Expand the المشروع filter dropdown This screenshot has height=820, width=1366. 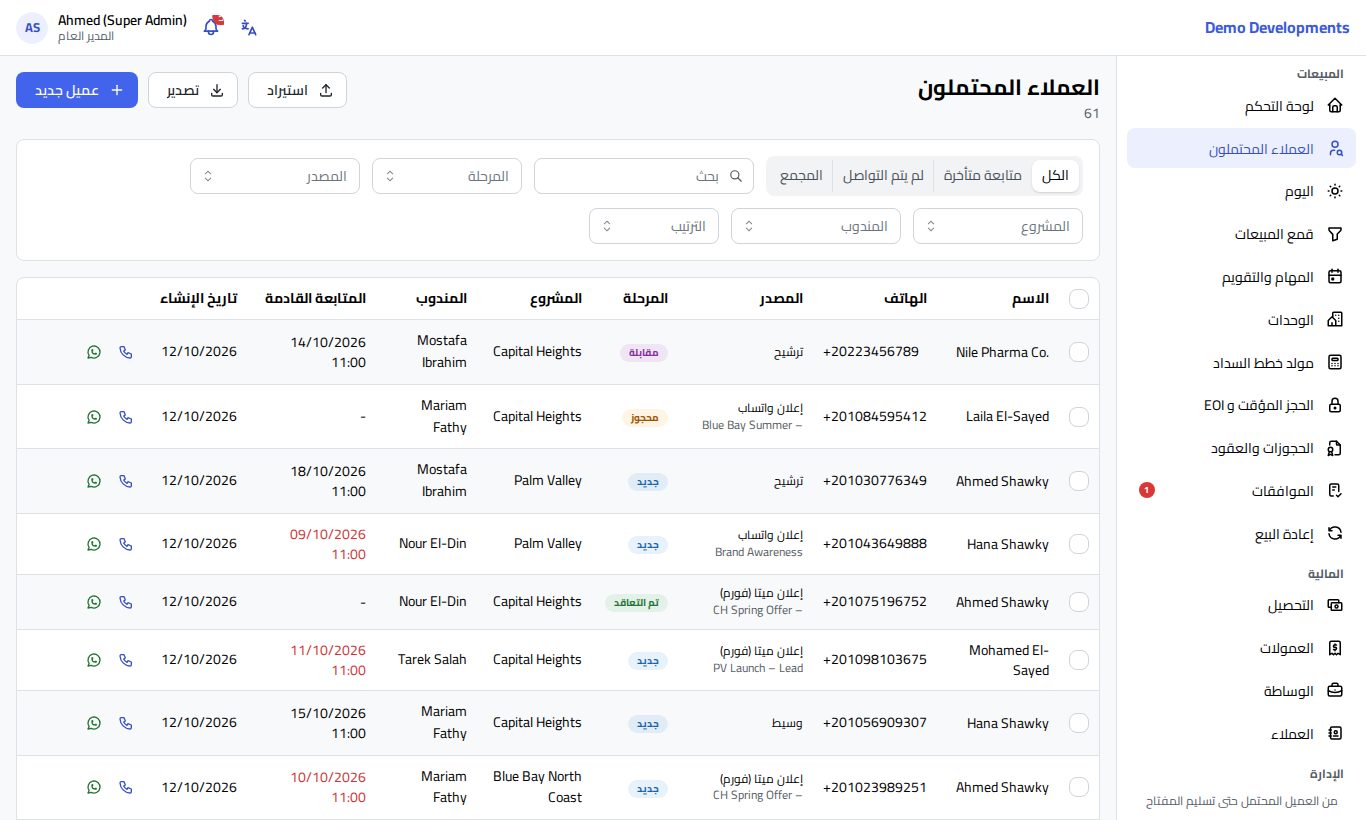(x=998, y=226)
